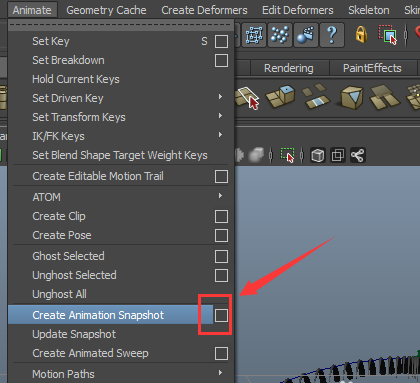The image size is (420, 383).
Task: Expand the Set Driven Key submenu
Action: [x=121, y=98]
